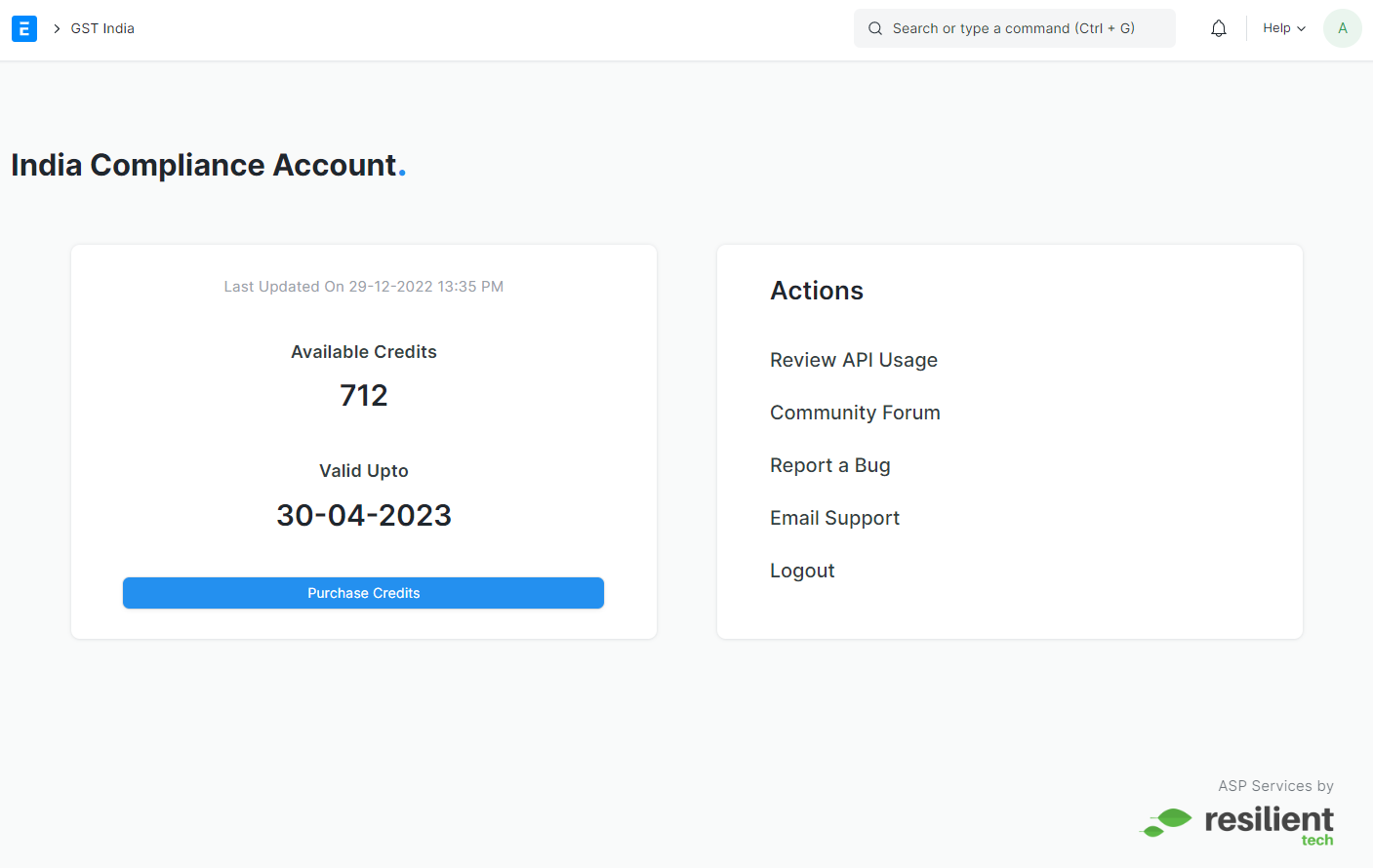Select Report a Bug action
This screenshot has width=1373, height=868.
tap(830, 465)
